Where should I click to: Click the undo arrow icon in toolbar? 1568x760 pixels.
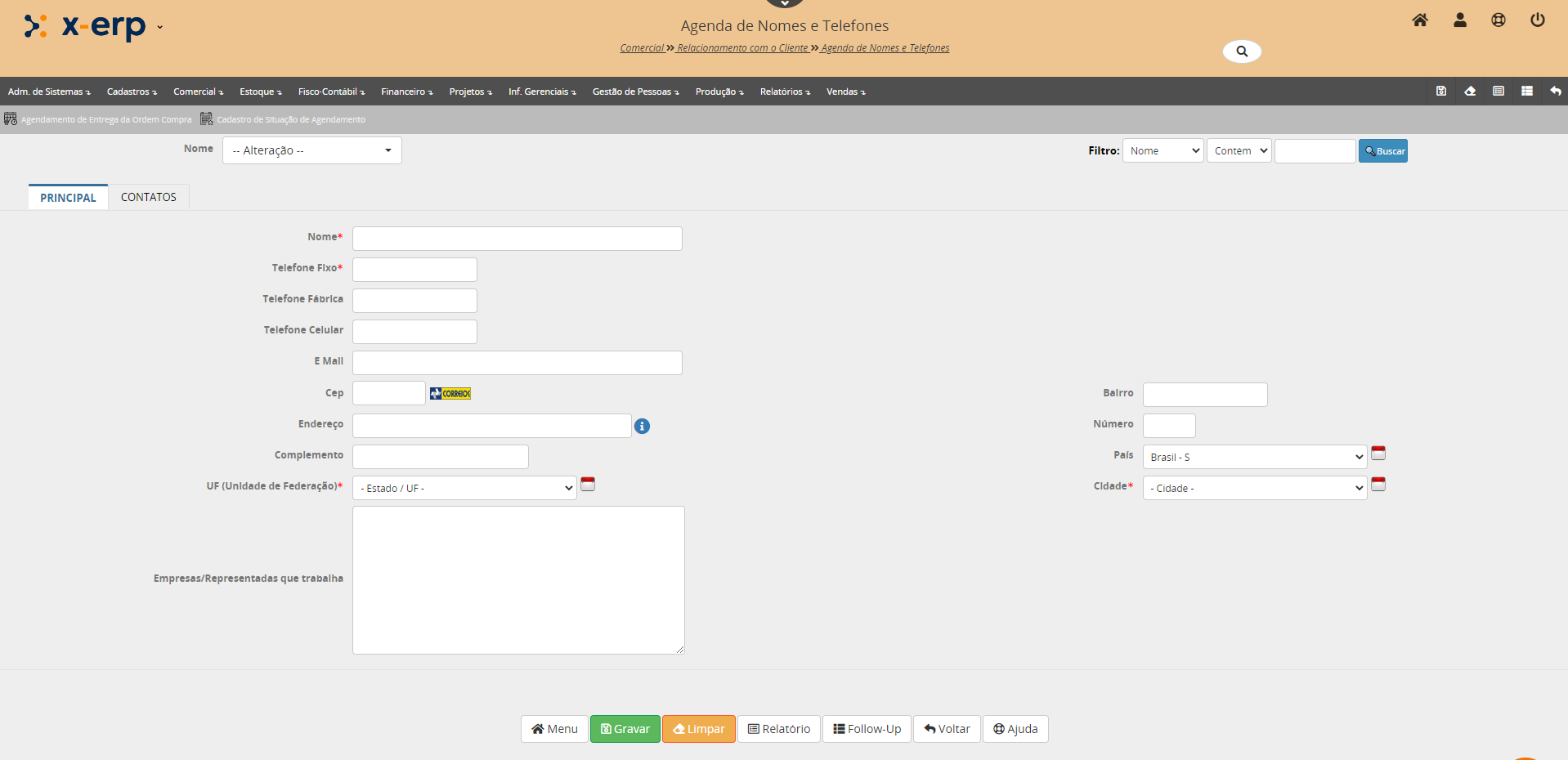coord(1555,92)
